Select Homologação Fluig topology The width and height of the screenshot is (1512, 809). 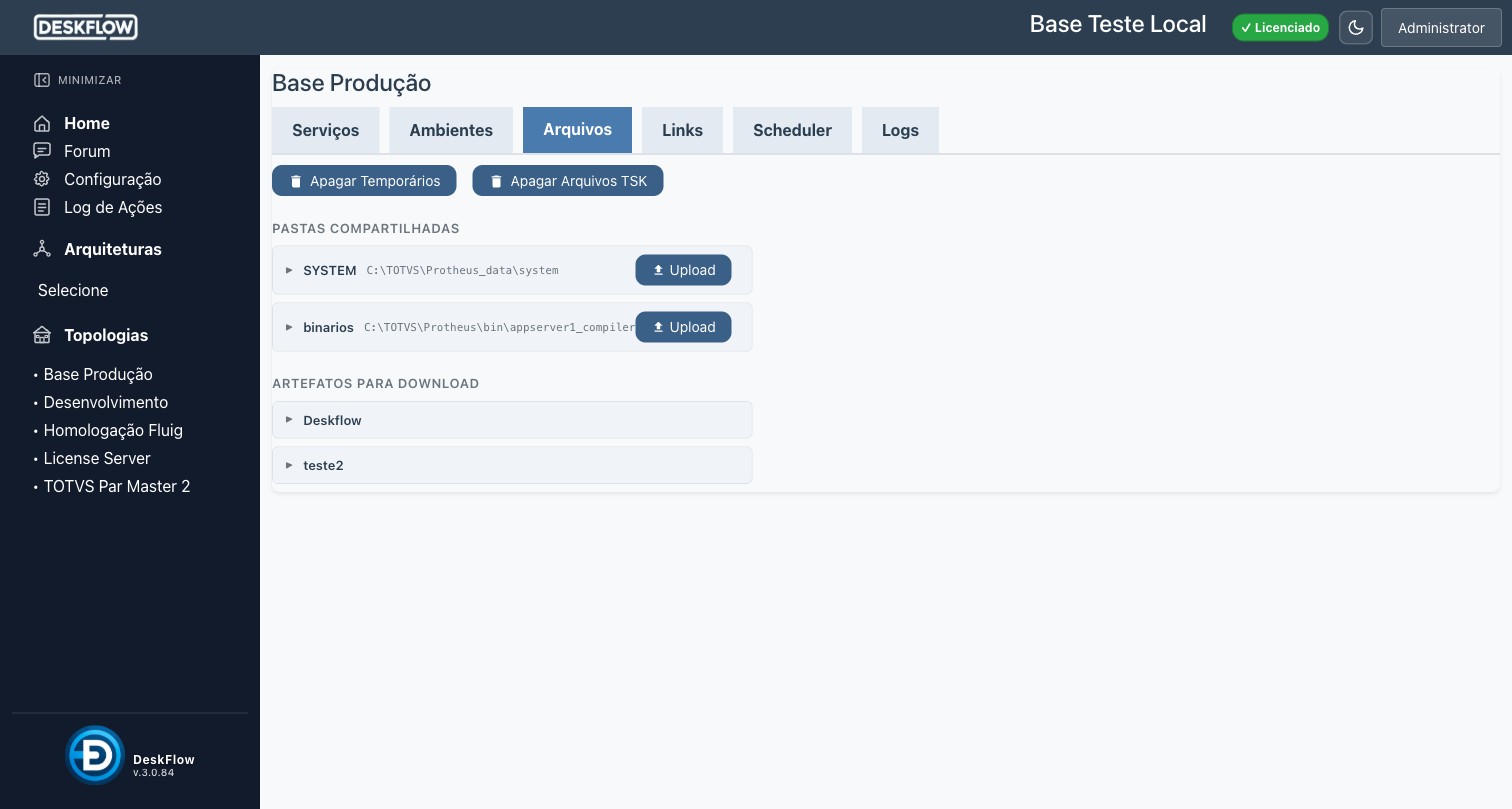(x=113, y=430)
